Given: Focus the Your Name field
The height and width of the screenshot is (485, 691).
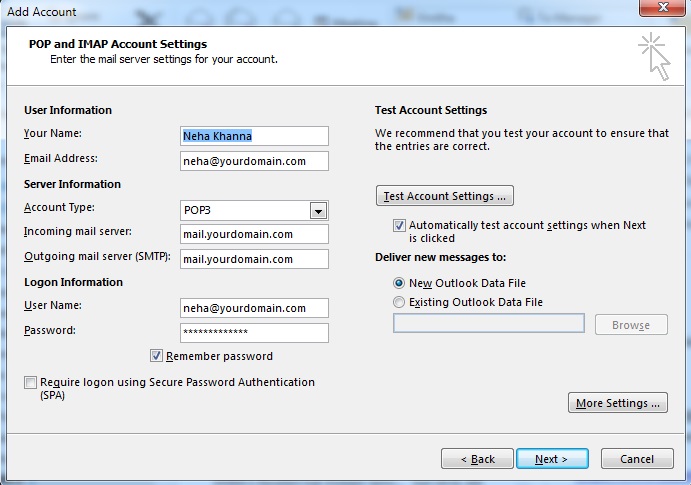Looking at the screenshot, I should click(x=254, y=136).
